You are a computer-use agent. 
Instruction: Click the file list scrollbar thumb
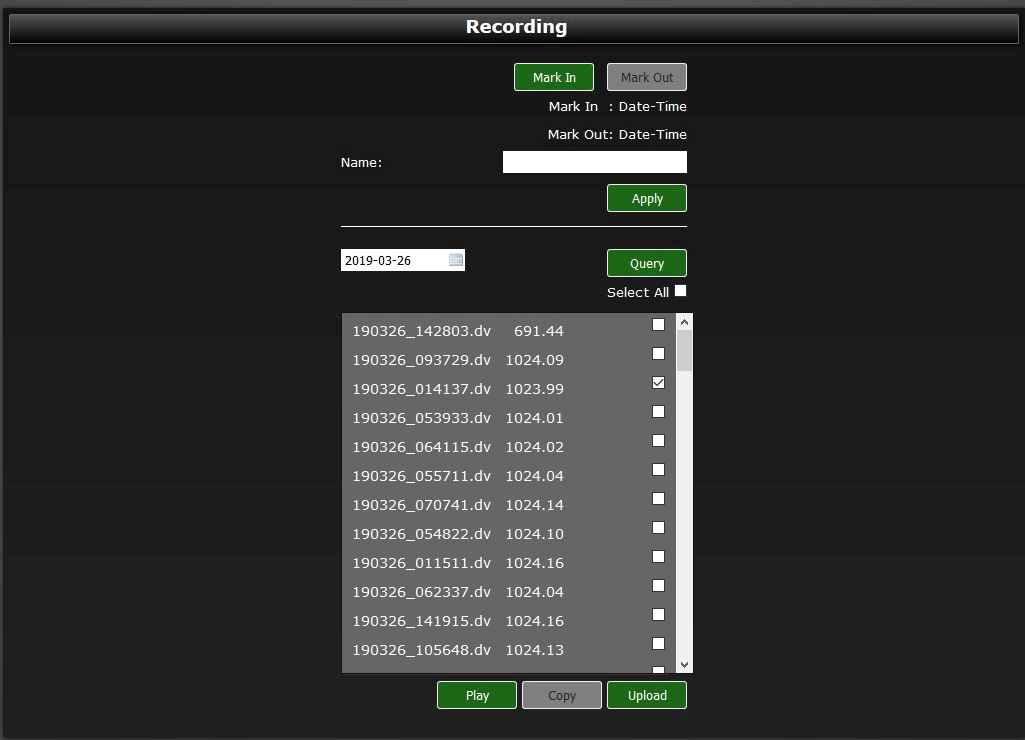pos(684,351)
